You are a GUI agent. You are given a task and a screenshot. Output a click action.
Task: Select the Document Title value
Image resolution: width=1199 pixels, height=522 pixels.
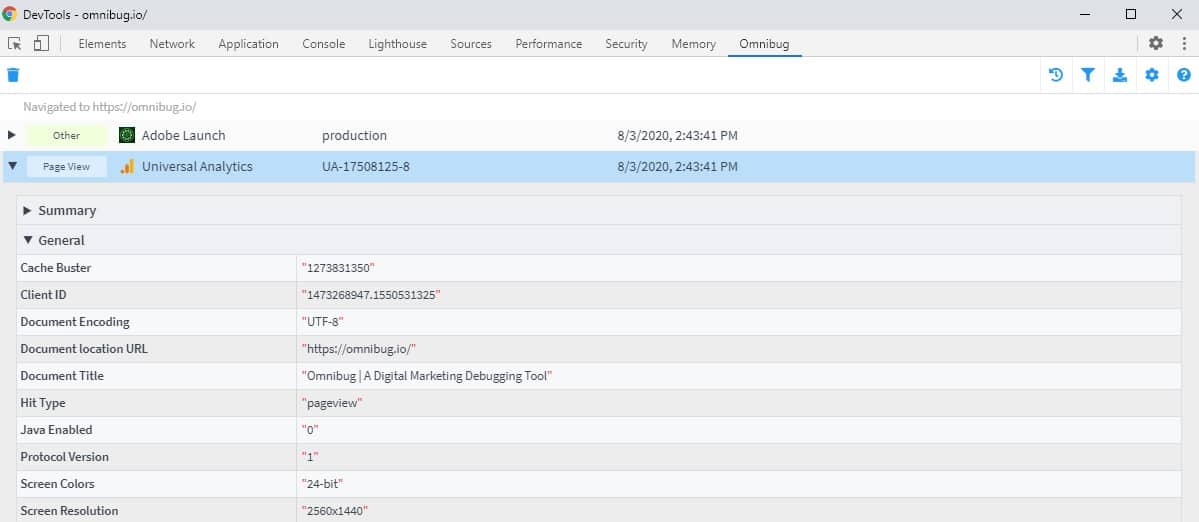tap(427, 376)
